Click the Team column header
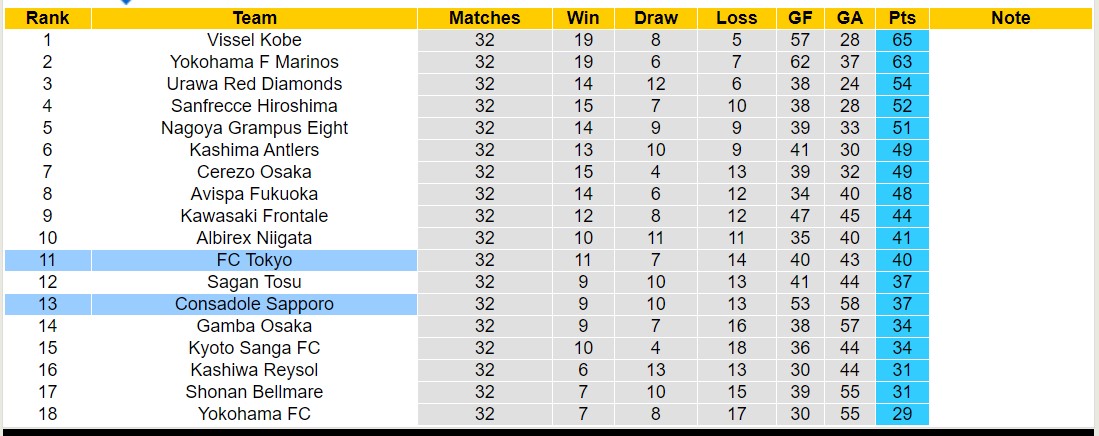The height and width of the screenshot is (436, 1099). 254,18
